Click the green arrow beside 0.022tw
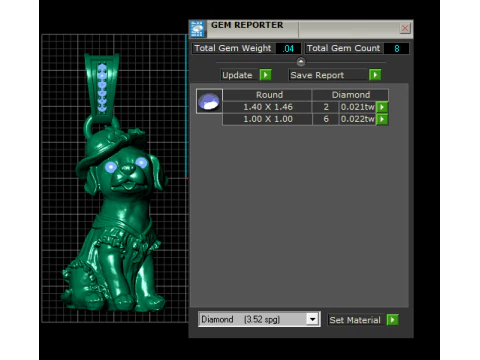Viewport: 480px width, 360px height. (x=382, y=119)
